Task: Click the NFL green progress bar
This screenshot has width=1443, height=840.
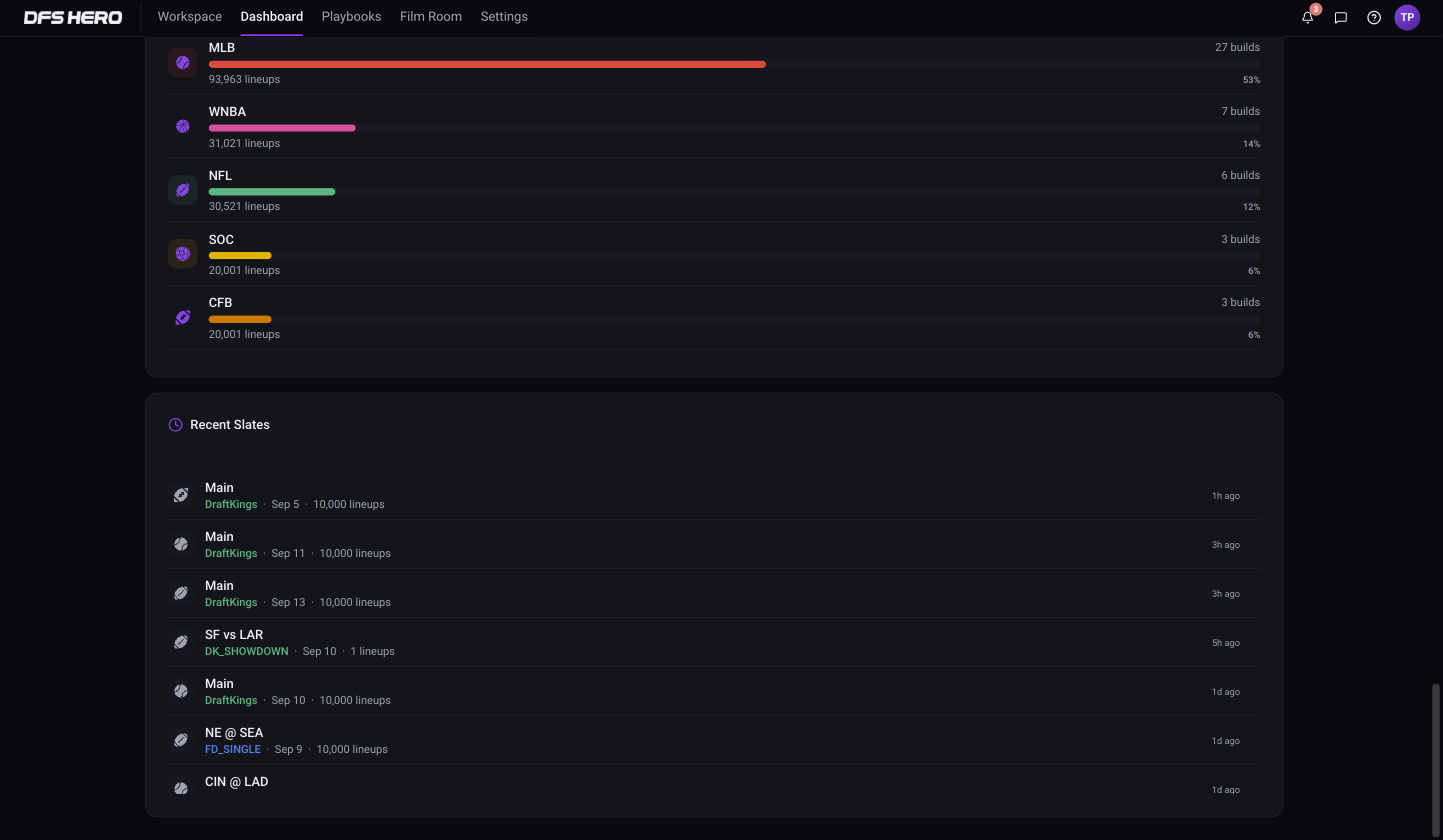Action: click(x=272, y=191)
